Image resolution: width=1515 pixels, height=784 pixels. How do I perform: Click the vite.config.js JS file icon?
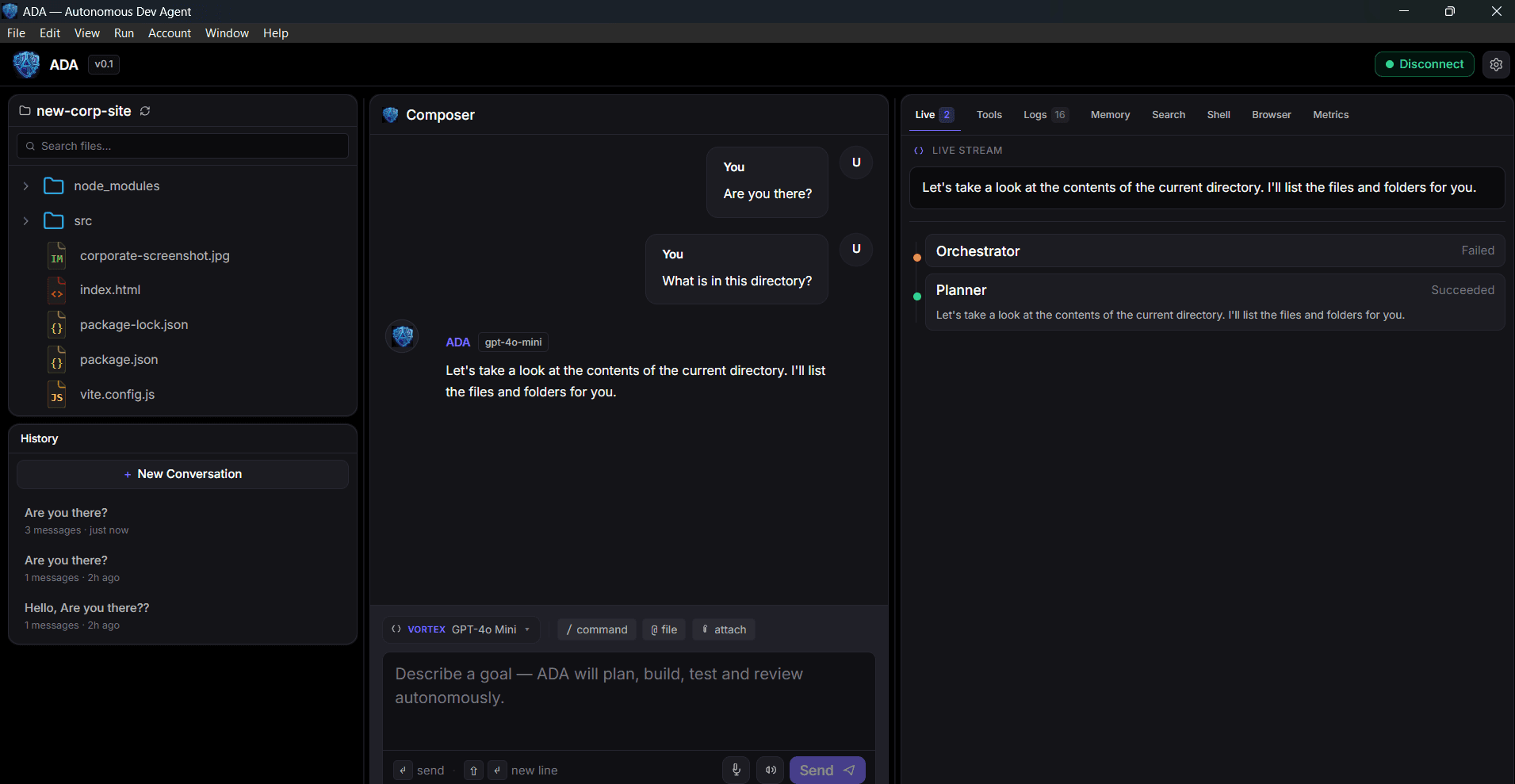click(x=56, y=394)
